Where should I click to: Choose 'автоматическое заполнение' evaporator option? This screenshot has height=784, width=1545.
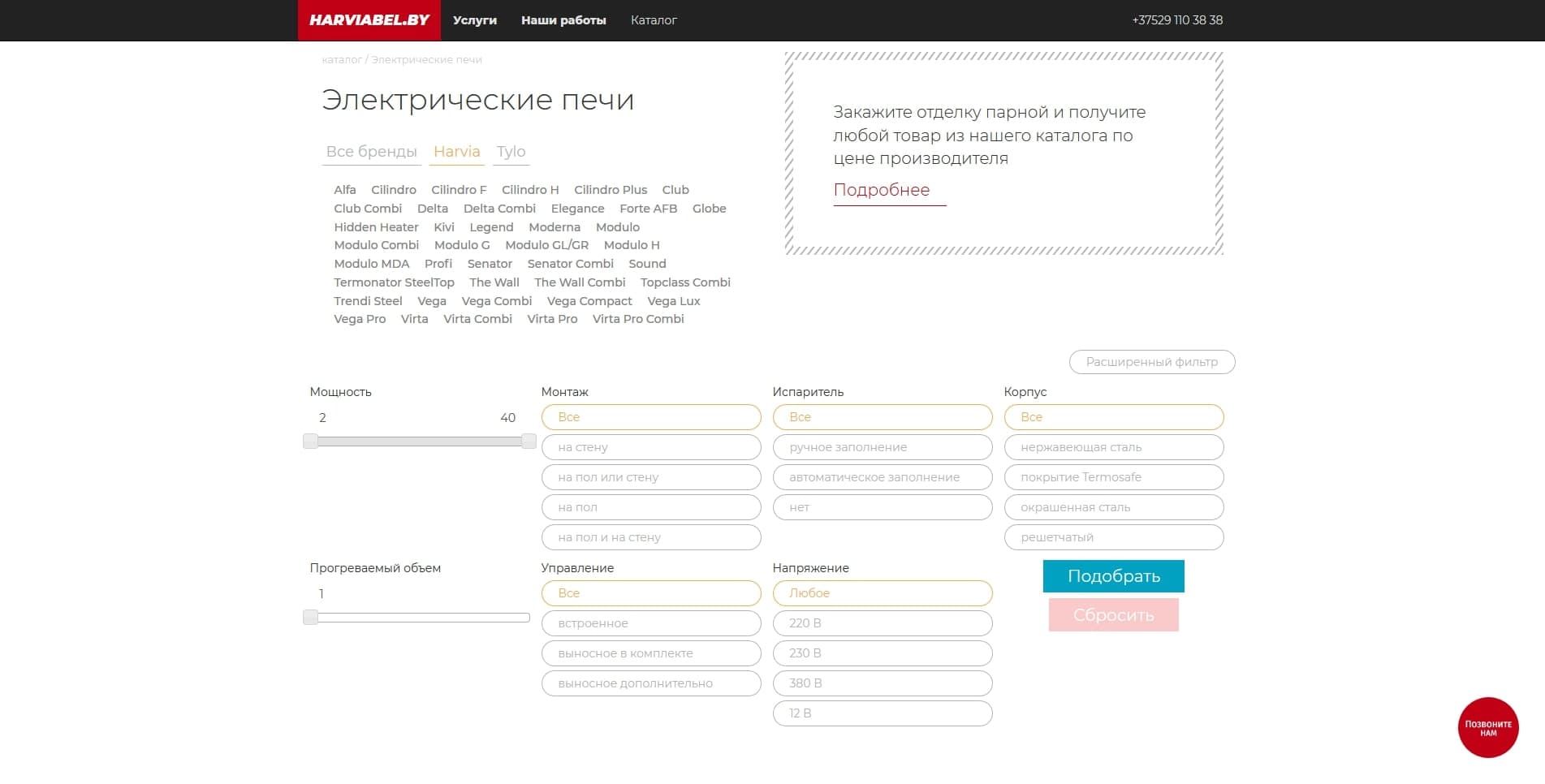[x=883, y=477]
